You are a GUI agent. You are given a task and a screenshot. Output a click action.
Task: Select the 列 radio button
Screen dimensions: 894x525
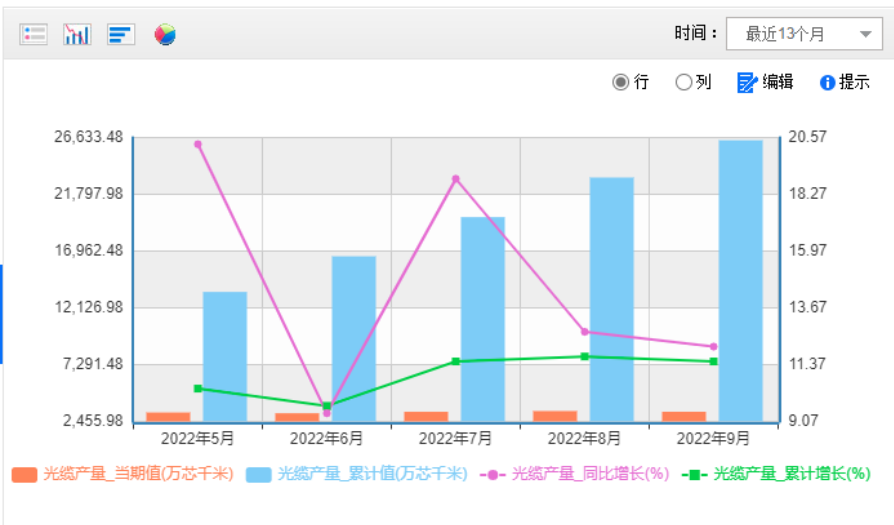point(684,83)
